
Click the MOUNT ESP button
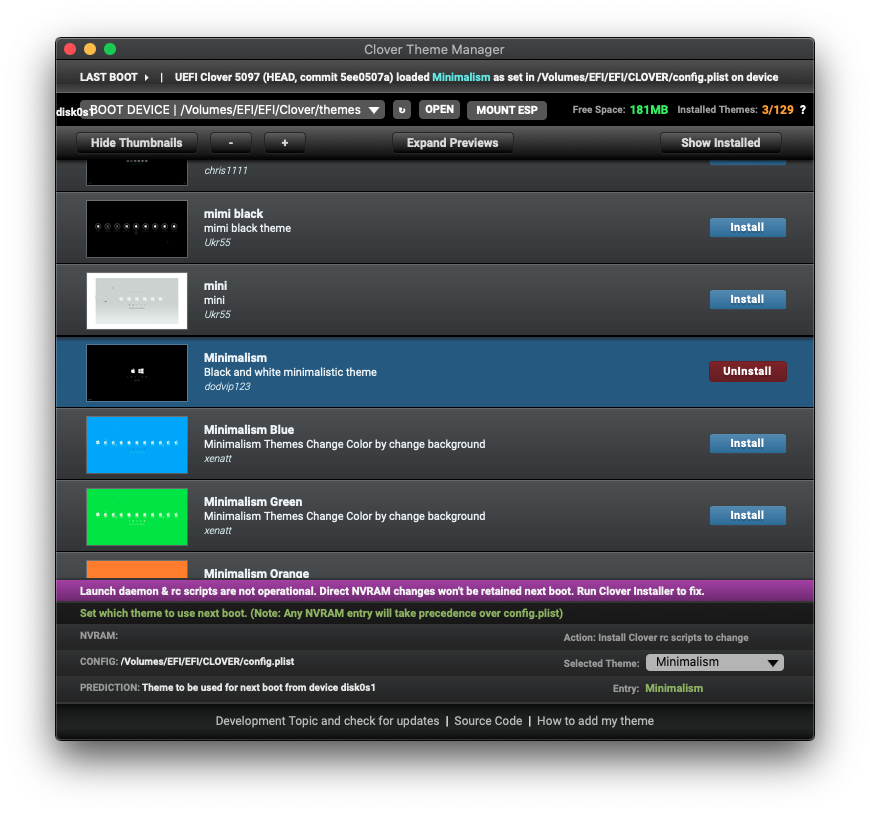click(x=507, y=110)
